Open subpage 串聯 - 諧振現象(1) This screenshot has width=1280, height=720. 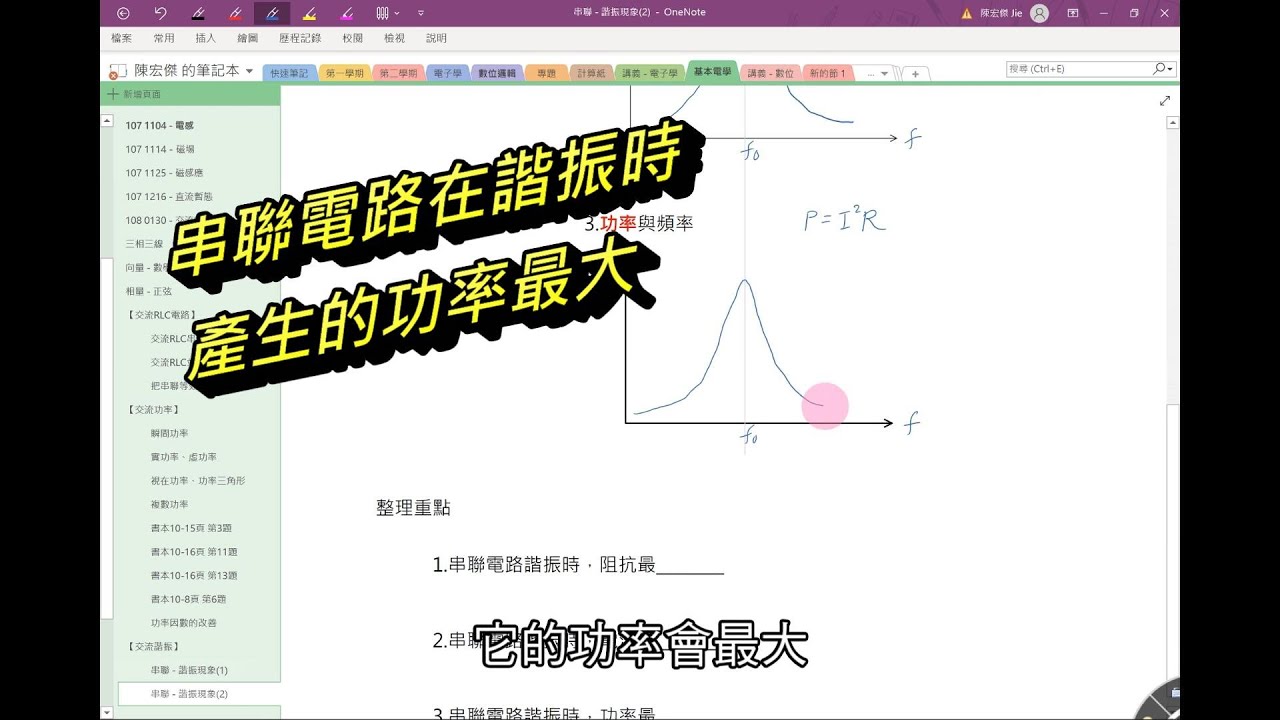pyautogui.click(x=191, y=670)
